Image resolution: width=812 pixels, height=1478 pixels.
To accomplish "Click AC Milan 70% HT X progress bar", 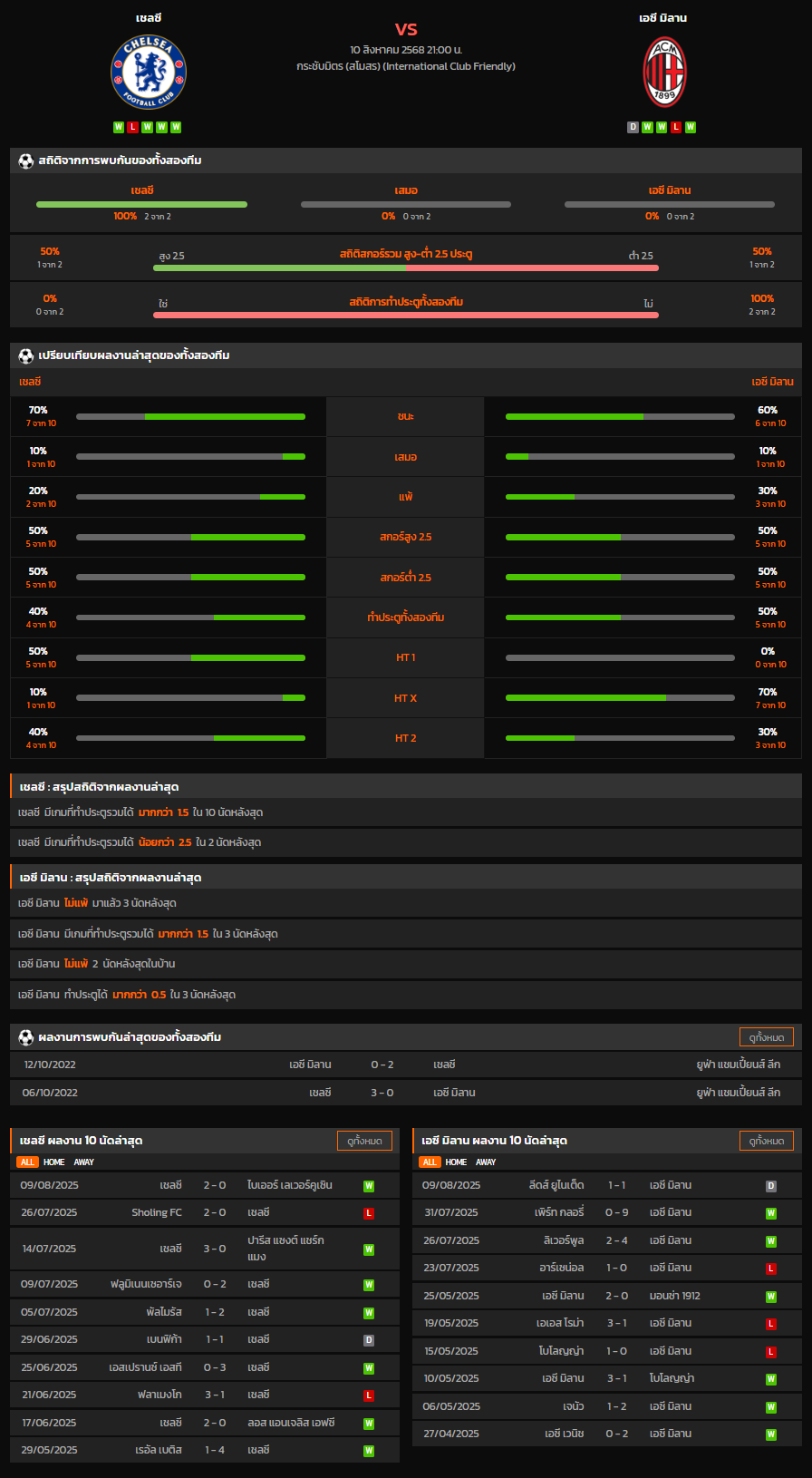I will 620,698.
